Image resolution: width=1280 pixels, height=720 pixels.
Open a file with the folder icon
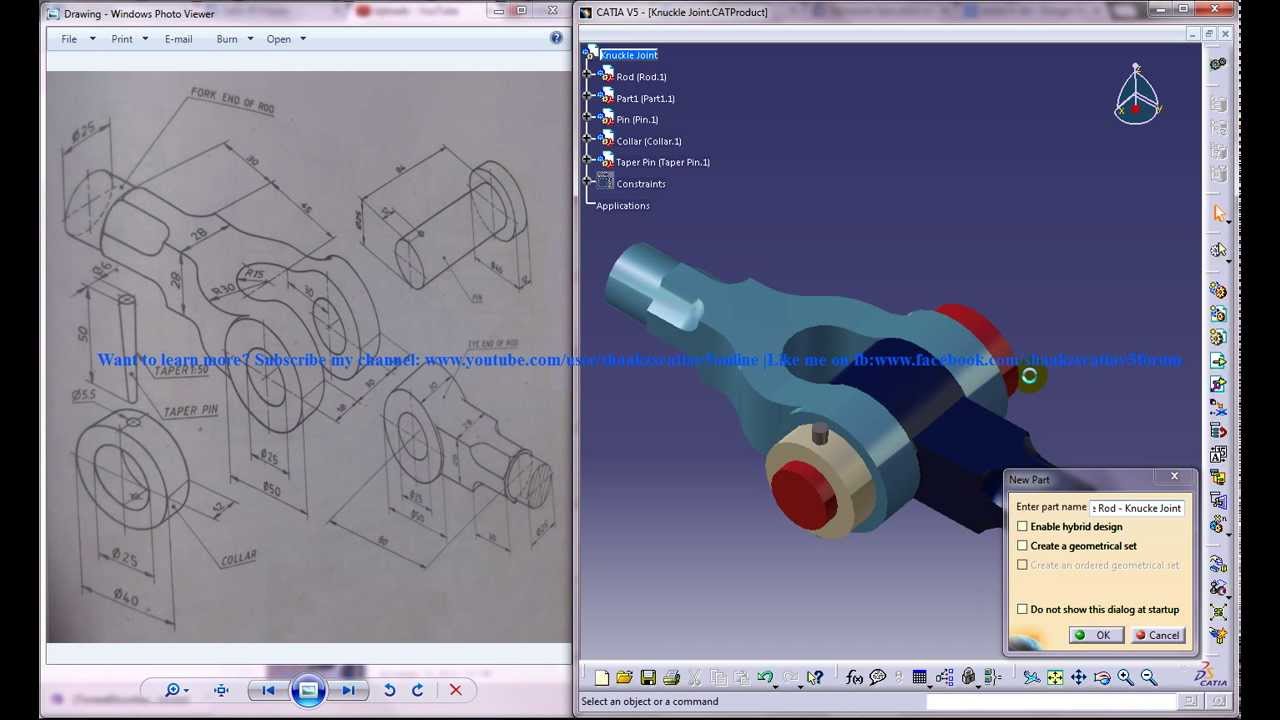(625, 678)
